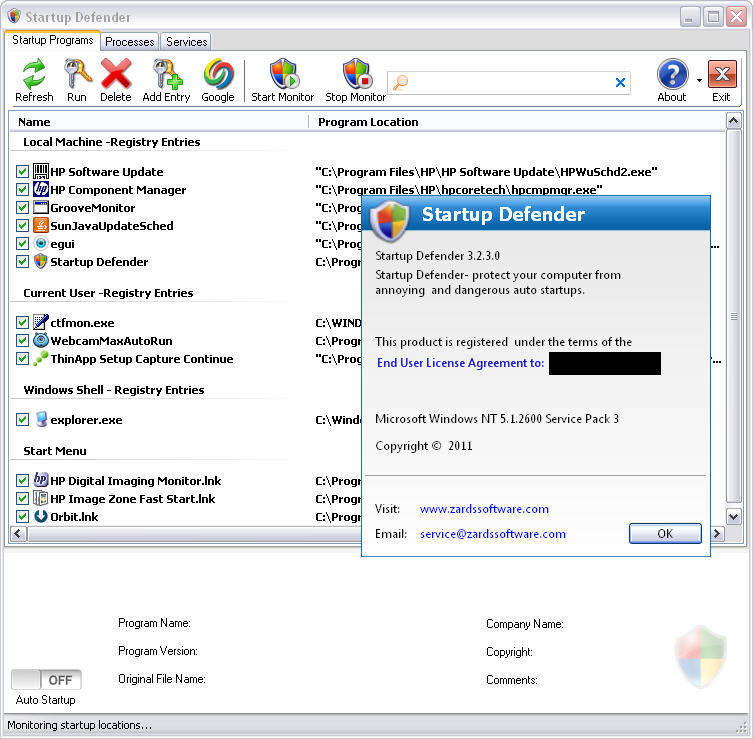This screenshot has height=739, width=753.
Task: Click the Name column header
Action: [x=158, y=122]
